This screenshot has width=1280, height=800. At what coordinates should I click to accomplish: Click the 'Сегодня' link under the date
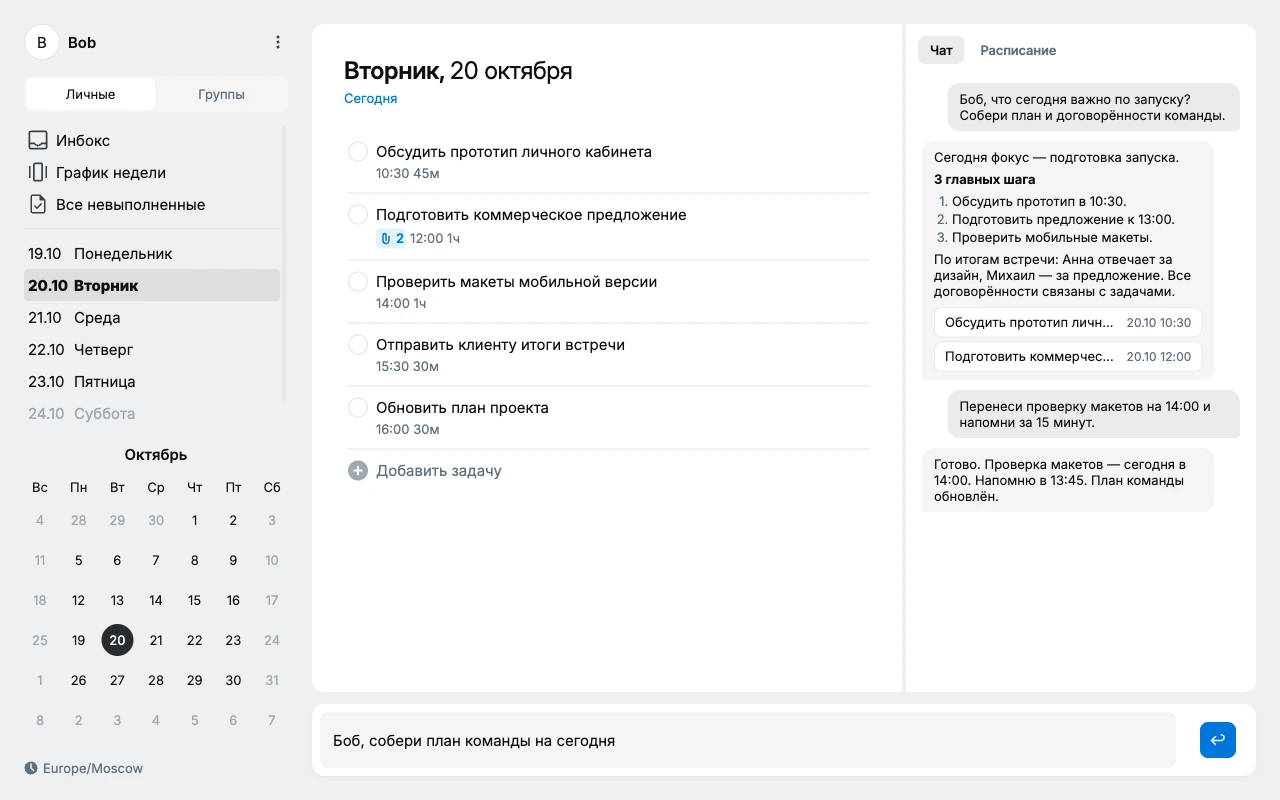pyautogui.click(x=371, y=98)
